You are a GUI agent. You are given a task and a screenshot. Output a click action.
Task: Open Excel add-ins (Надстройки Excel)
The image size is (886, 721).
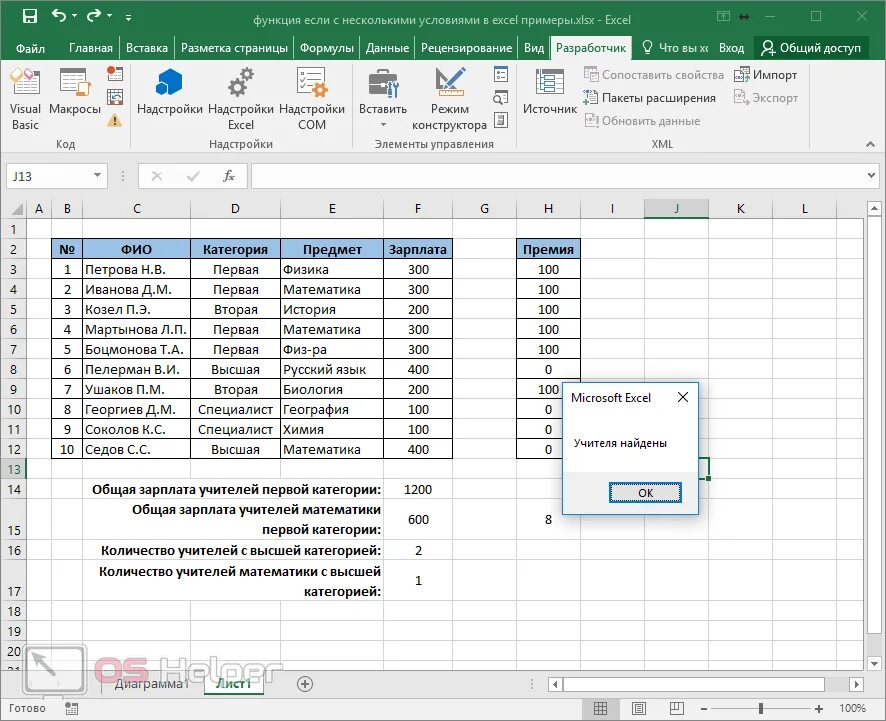[x=241, y=99]
